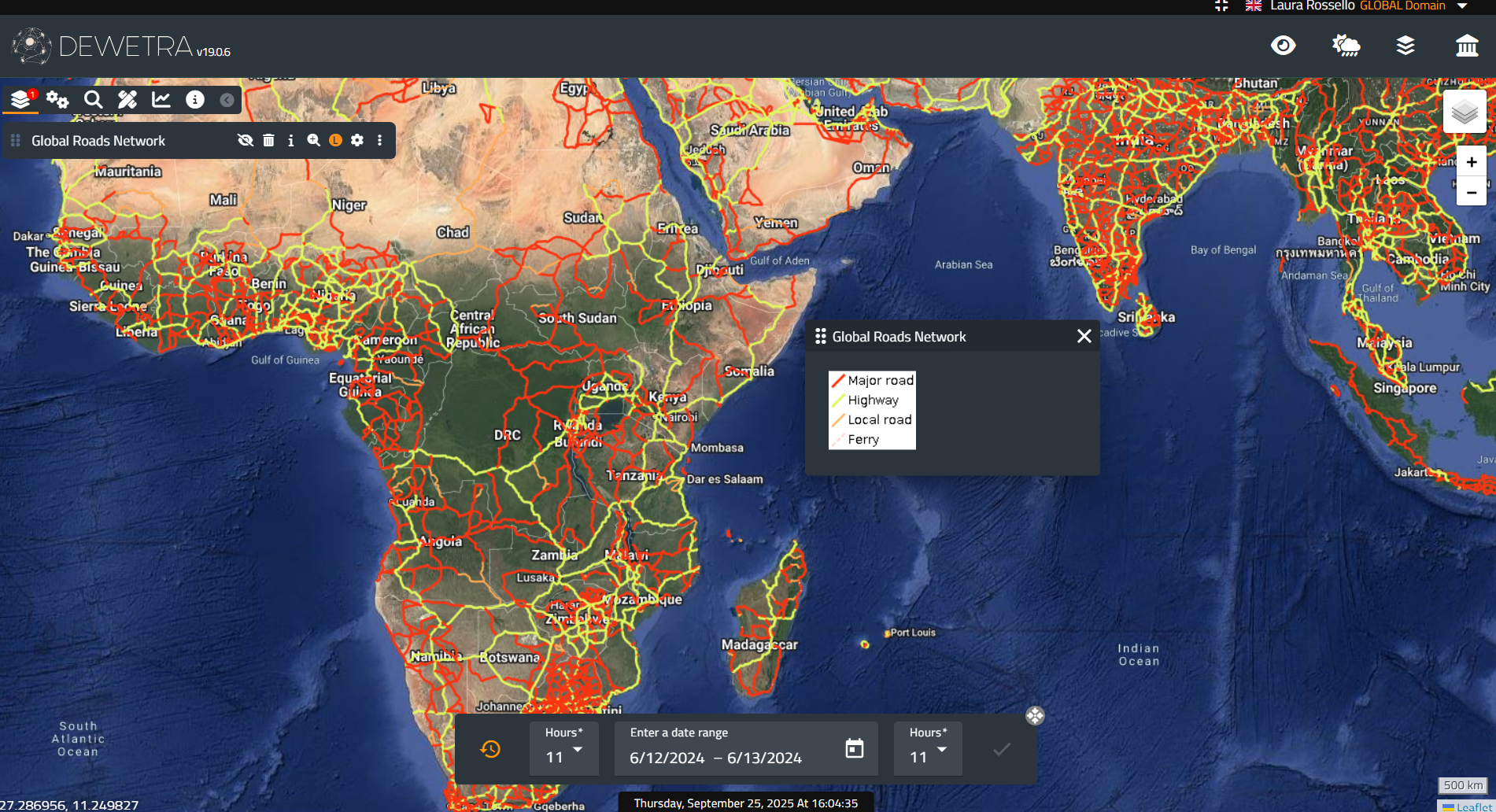Close the Global Roads Network legend
This screenshot has height=812, width=1496.
click(1084, 336)
